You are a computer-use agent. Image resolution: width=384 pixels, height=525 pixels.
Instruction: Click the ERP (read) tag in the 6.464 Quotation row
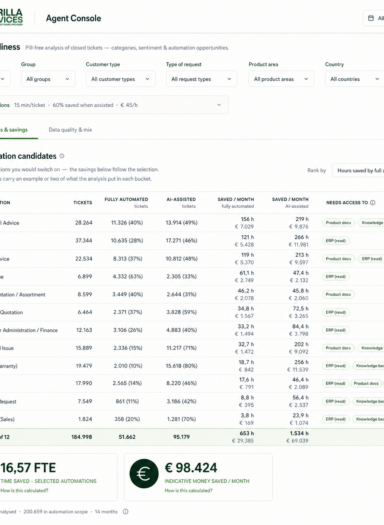tap(336, 312)
